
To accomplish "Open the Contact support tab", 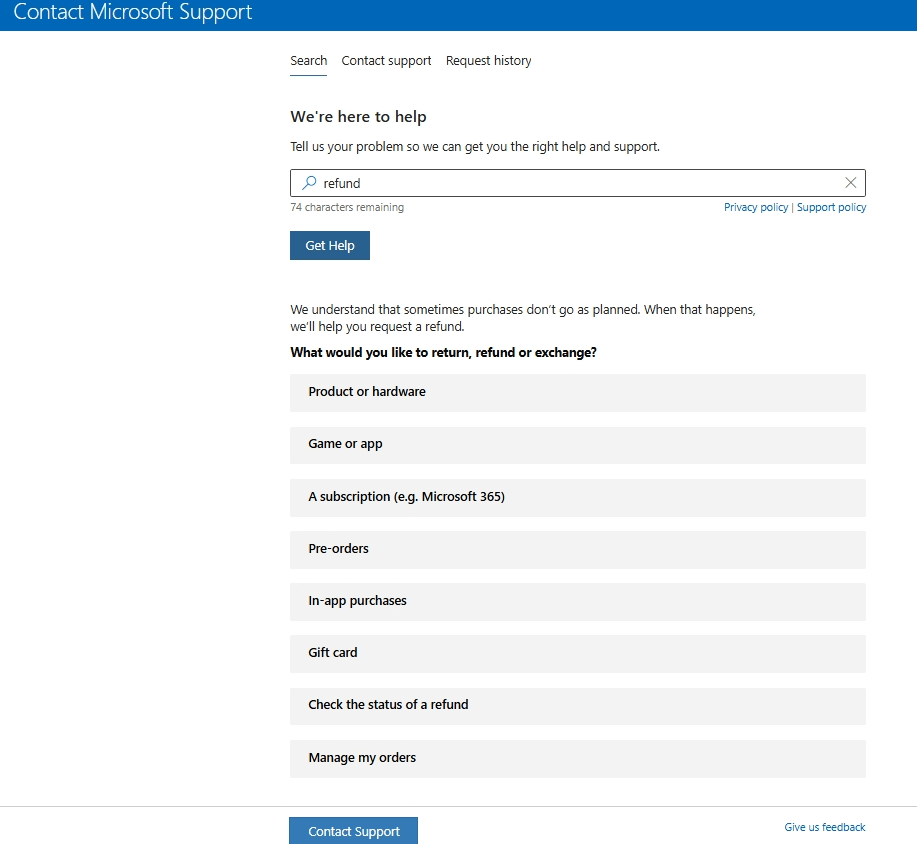I will pos(386,61).
